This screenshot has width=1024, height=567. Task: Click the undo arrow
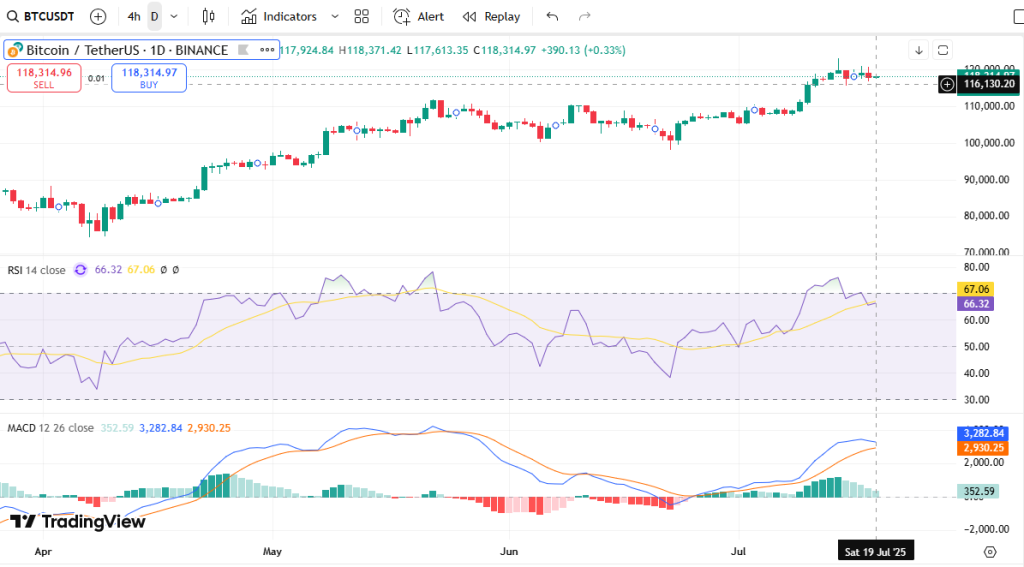(x=553, y=16)
